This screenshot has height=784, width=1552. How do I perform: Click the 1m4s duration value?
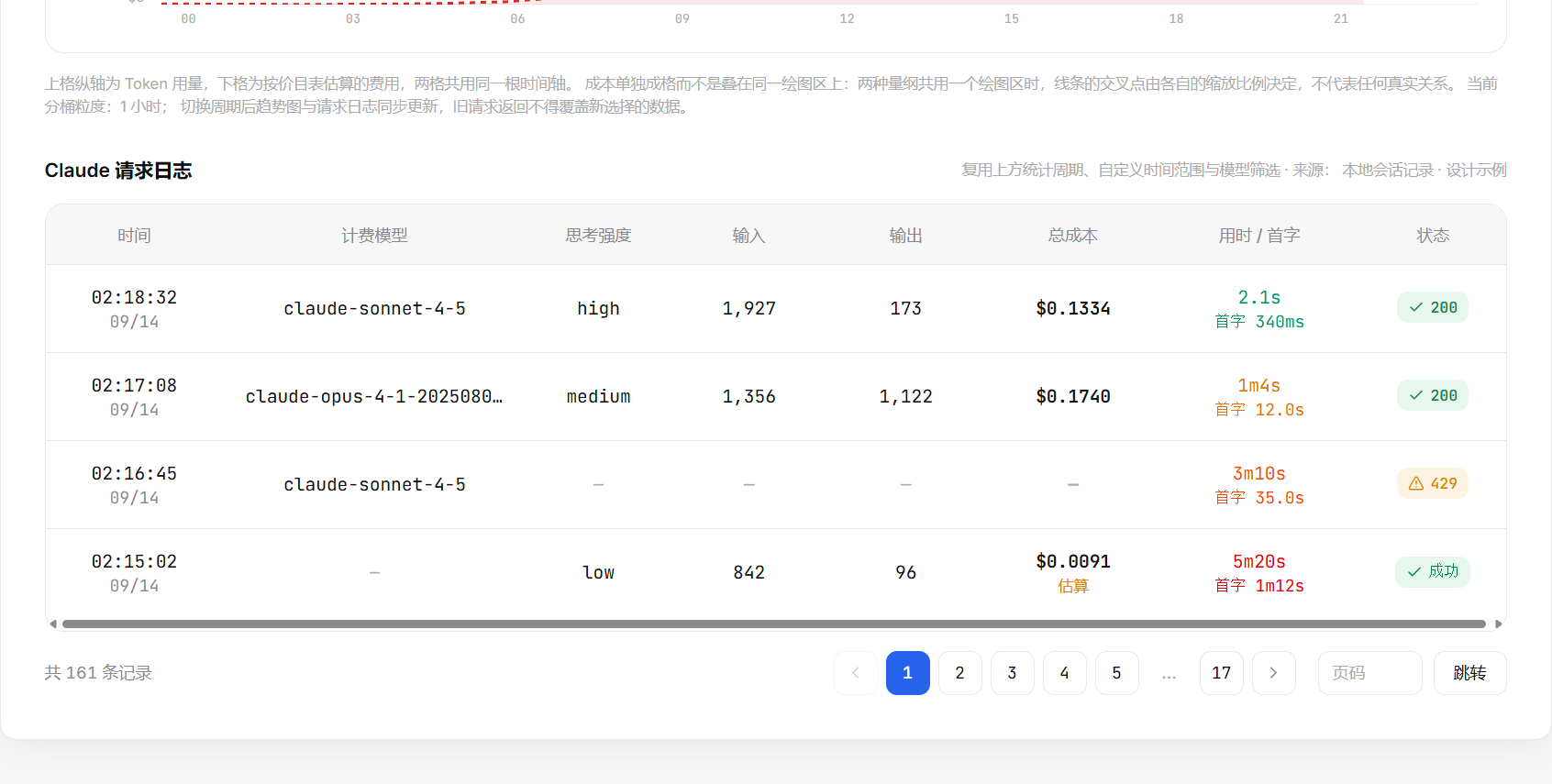(x=1259, y=385)
